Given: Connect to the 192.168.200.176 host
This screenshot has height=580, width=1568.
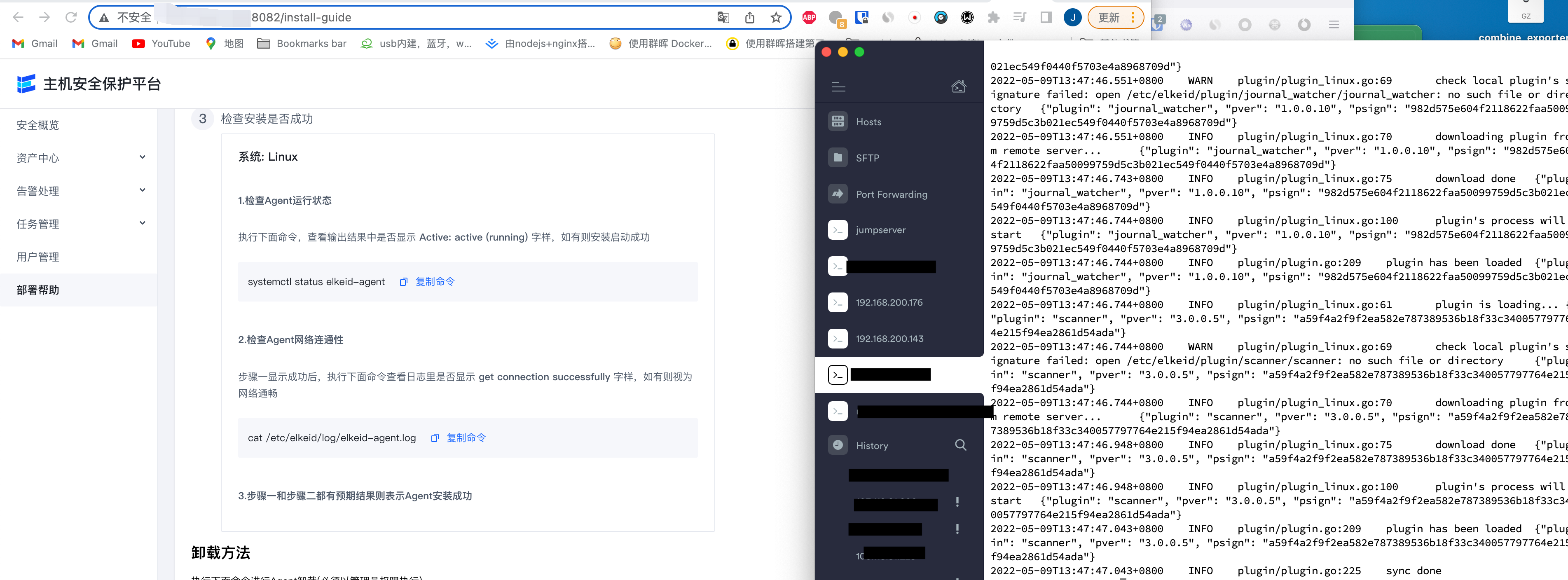Looking at the screenshot, I should tap(889, 302).
